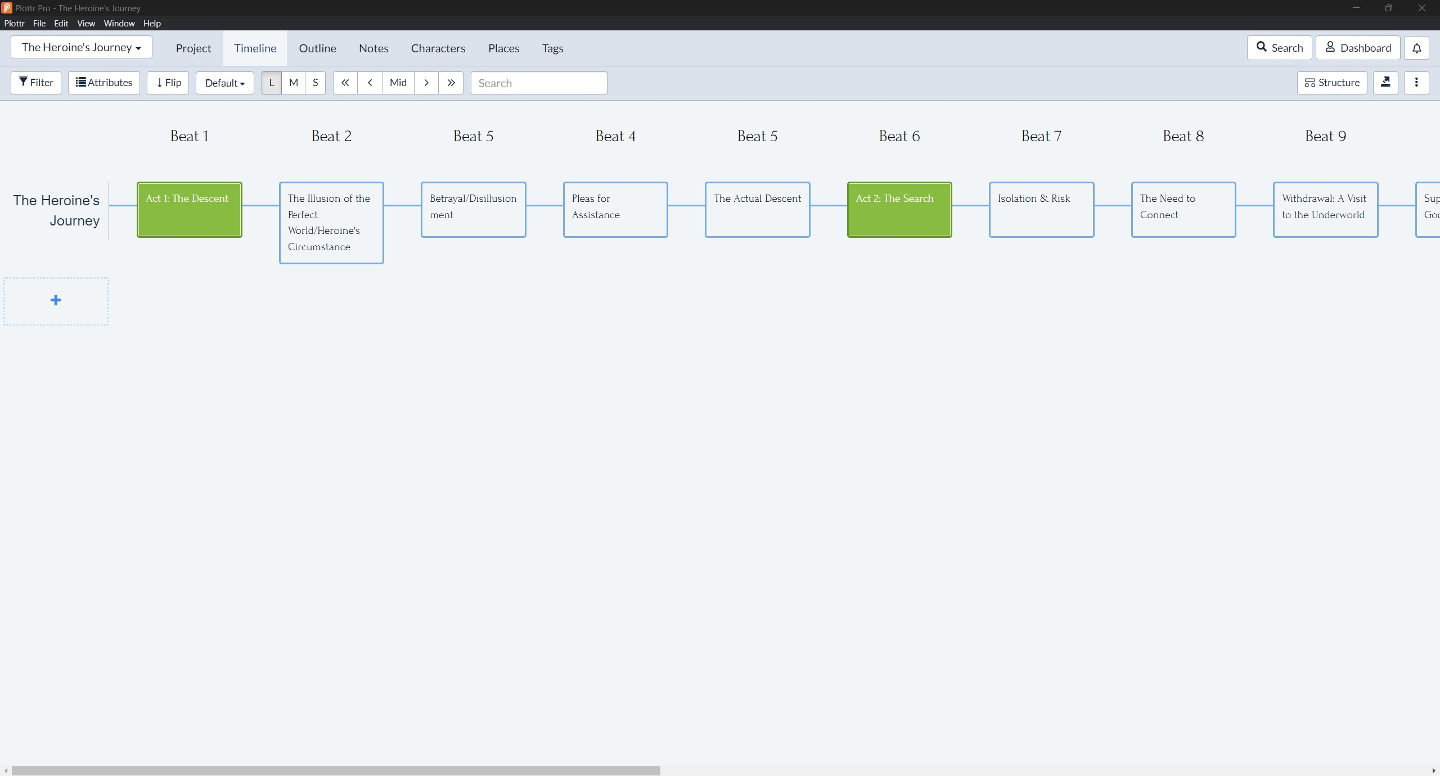Switch to the Project tab
The image size is (1440, 776).
coord(193,48)
